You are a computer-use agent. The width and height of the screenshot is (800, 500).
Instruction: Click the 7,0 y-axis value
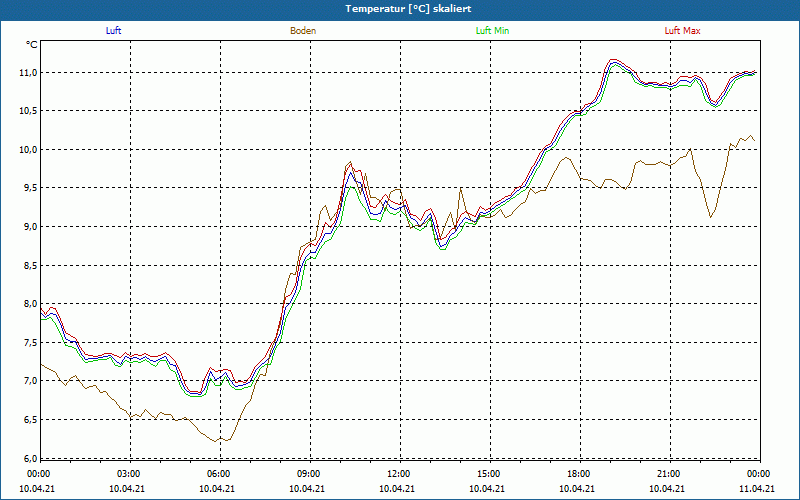tap(31, 381)
